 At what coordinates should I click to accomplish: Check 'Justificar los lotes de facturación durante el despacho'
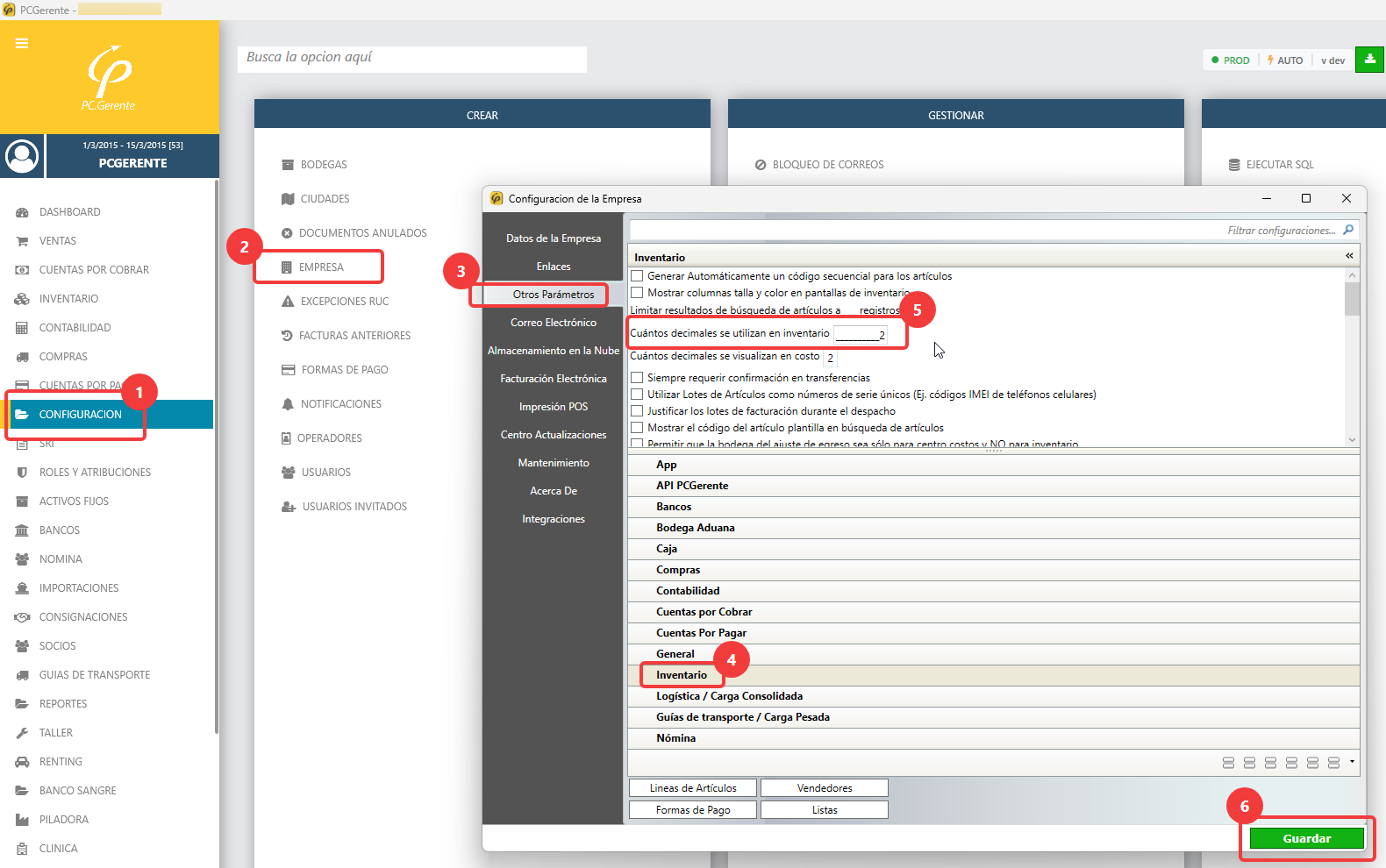click(x=637, y=411)
